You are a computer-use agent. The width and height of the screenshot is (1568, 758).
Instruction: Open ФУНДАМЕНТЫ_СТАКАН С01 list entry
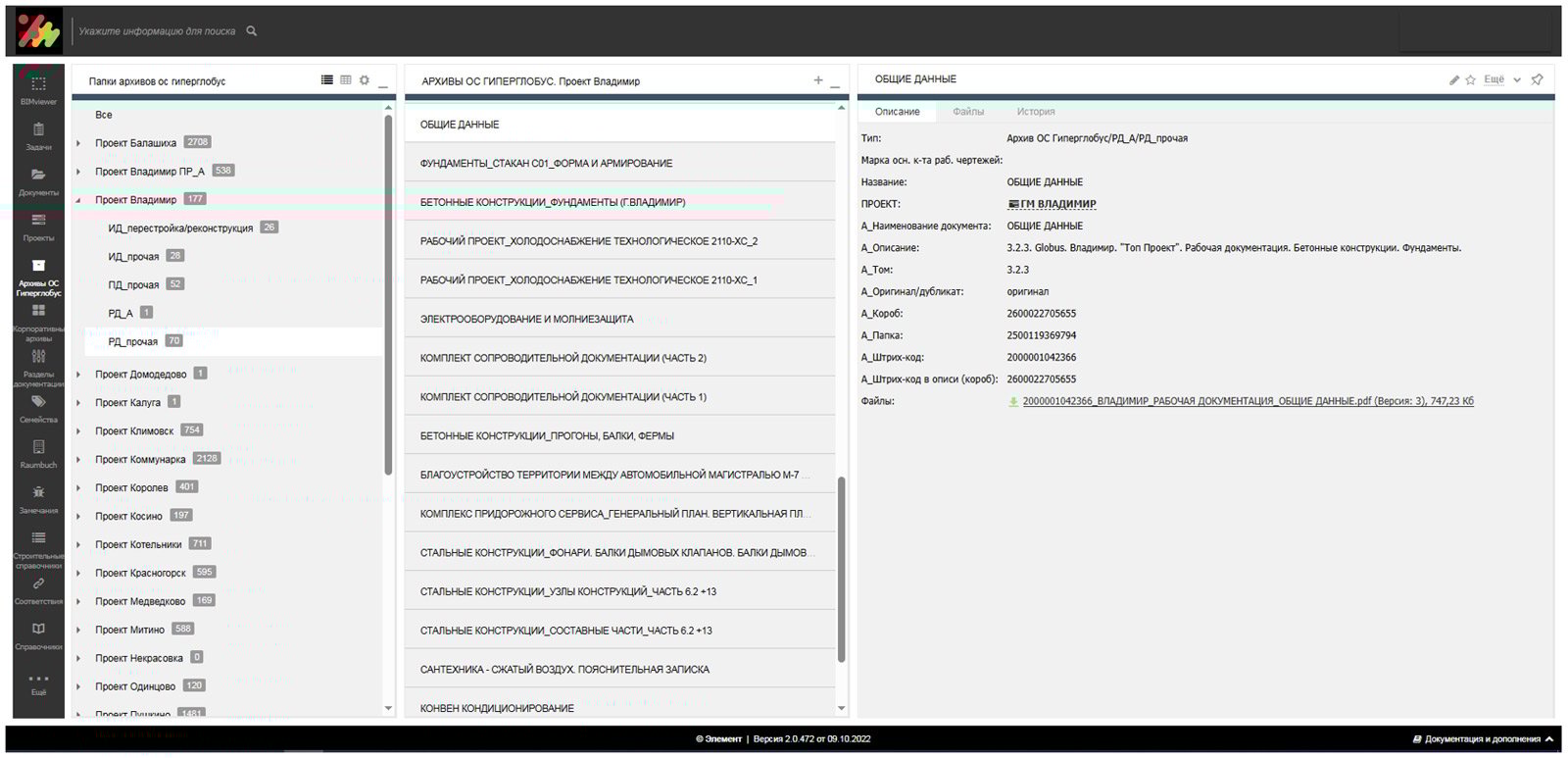click(x=620, y=164)
